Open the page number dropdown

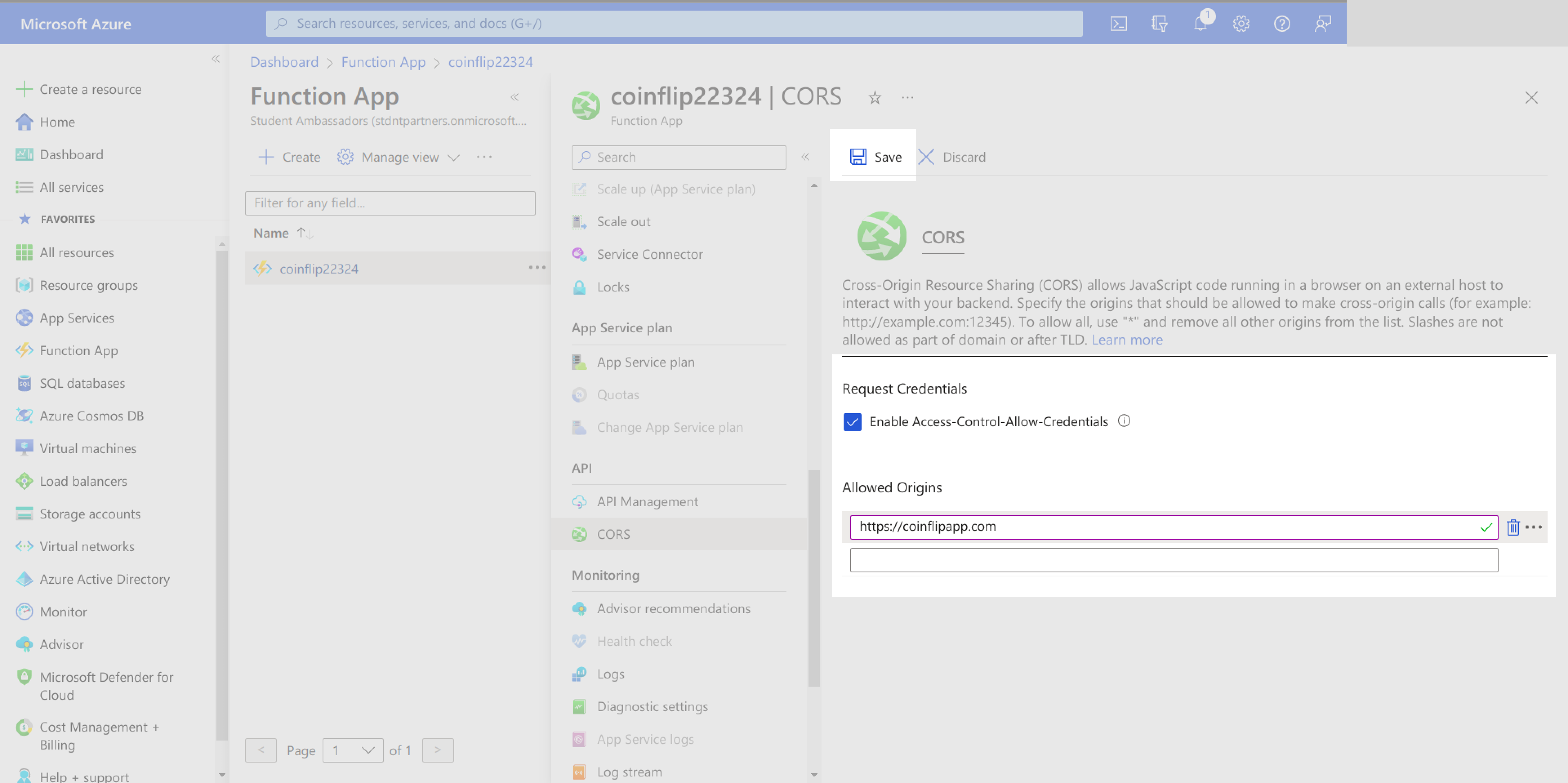(352, 750)
